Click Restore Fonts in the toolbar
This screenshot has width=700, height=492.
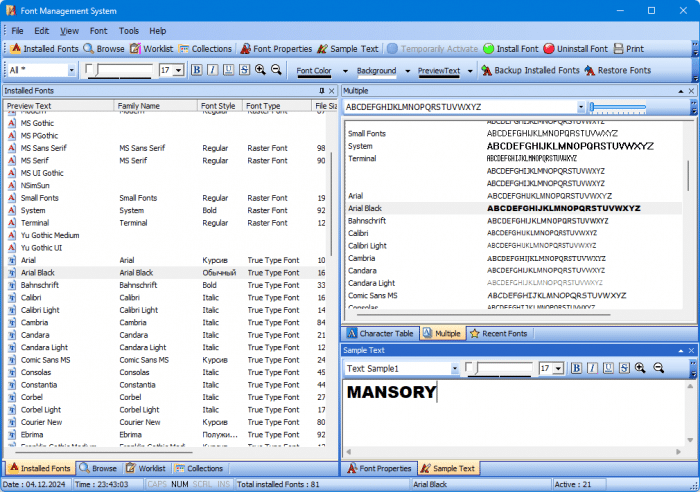[x=590, y=71]
